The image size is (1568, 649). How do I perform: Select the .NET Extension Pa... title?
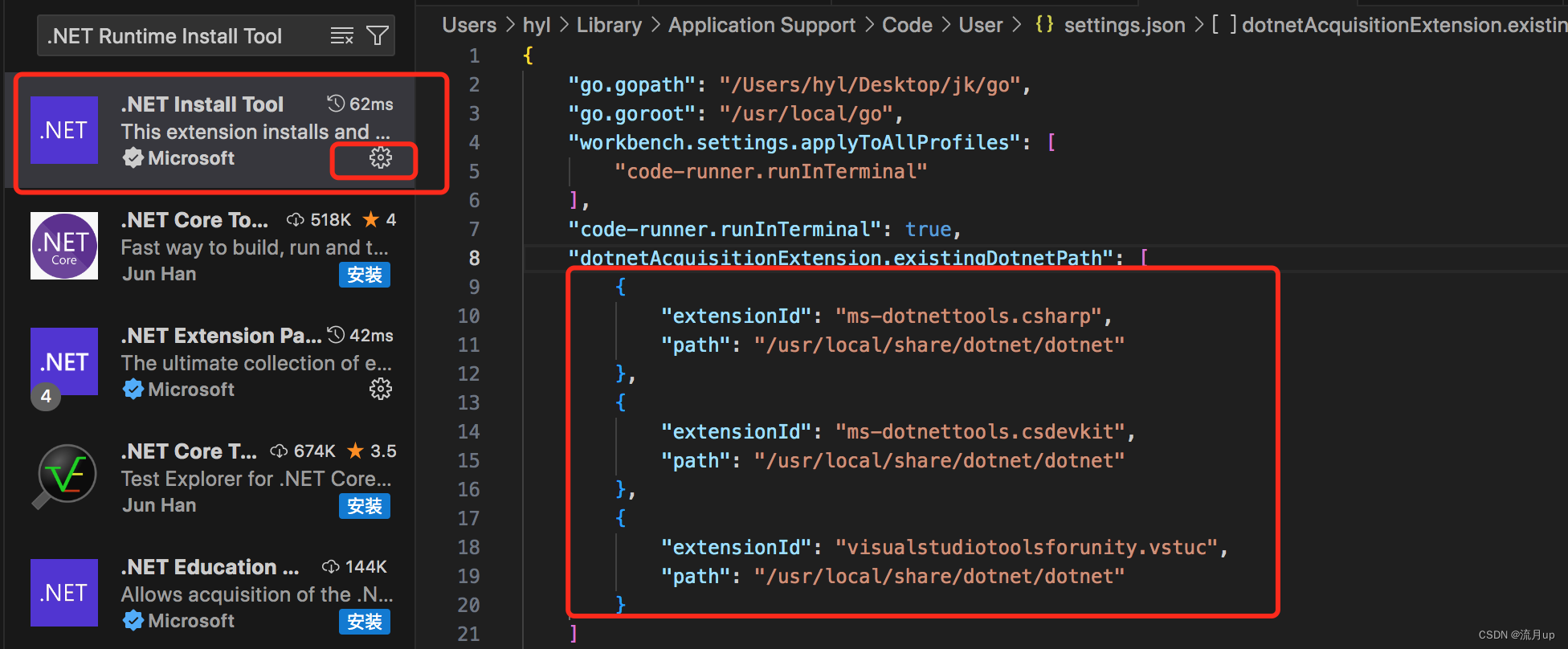(222, 336)
